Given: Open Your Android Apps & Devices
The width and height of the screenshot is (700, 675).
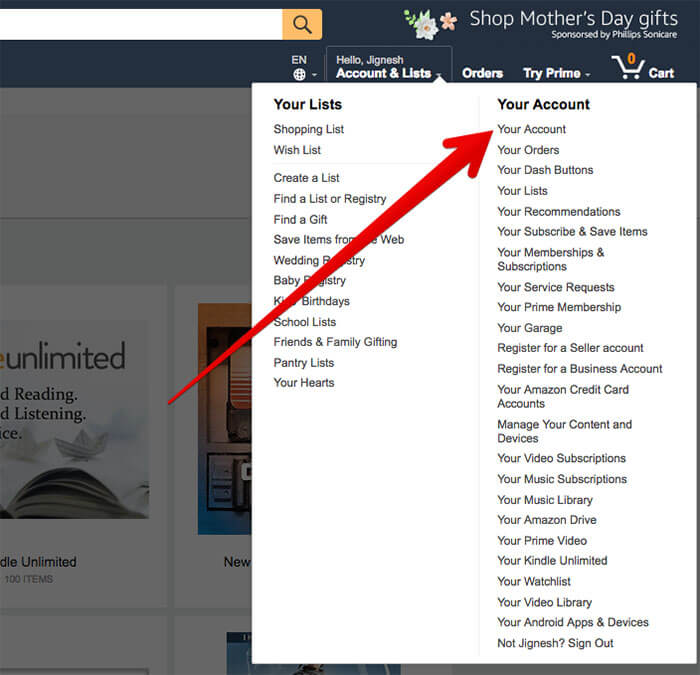Looking at the screenshot, I should 573,622.
